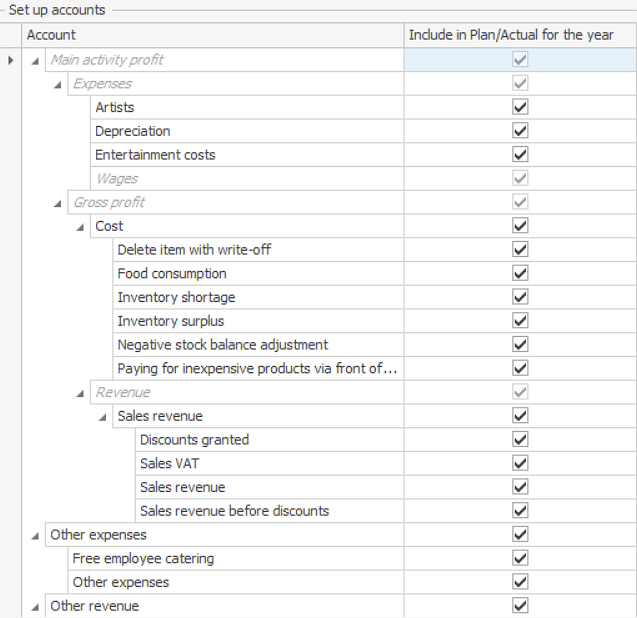Click the row indicator arrow for the first row
The width and height of the screenshot is (637, 618).
pos(11,60)
